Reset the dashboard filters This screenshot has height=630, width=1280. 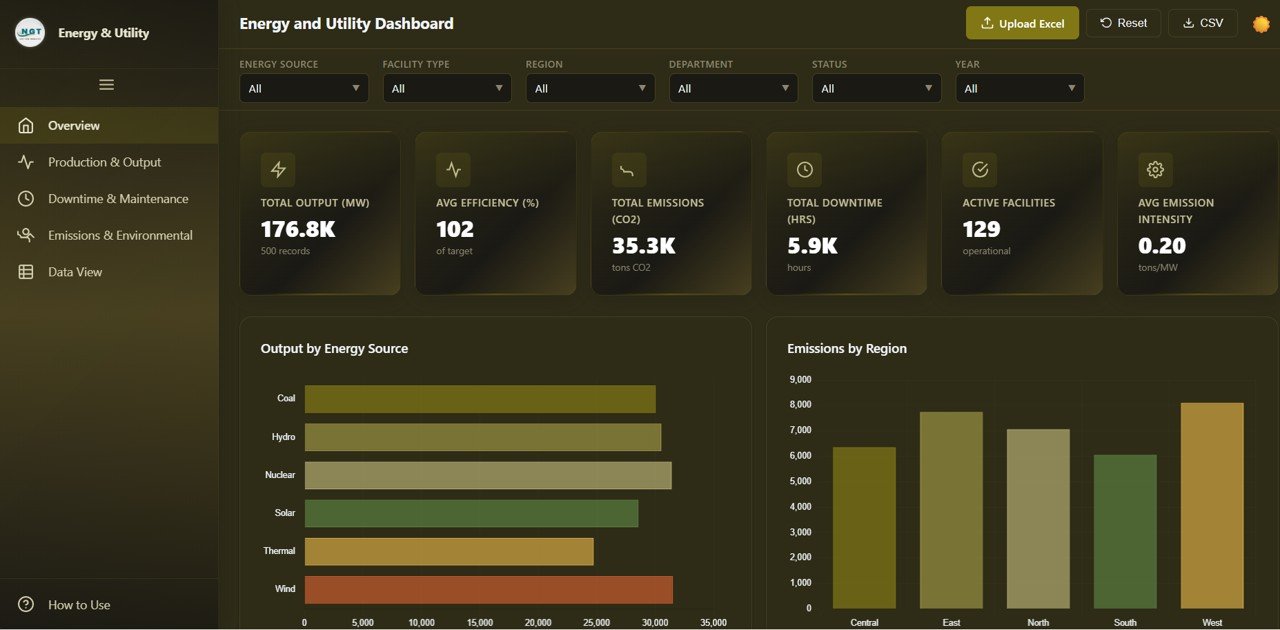1123,22
